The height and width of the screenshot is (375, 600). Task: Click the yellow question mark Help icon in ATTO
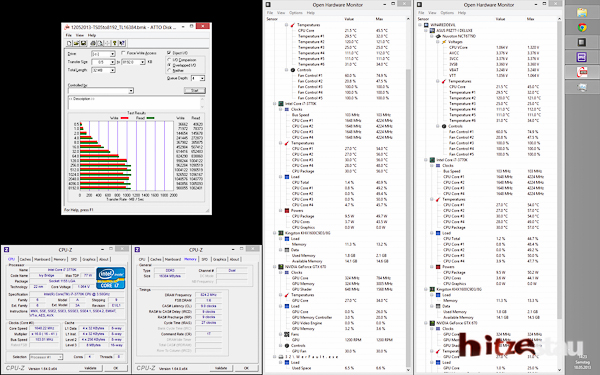click(114, 43)
